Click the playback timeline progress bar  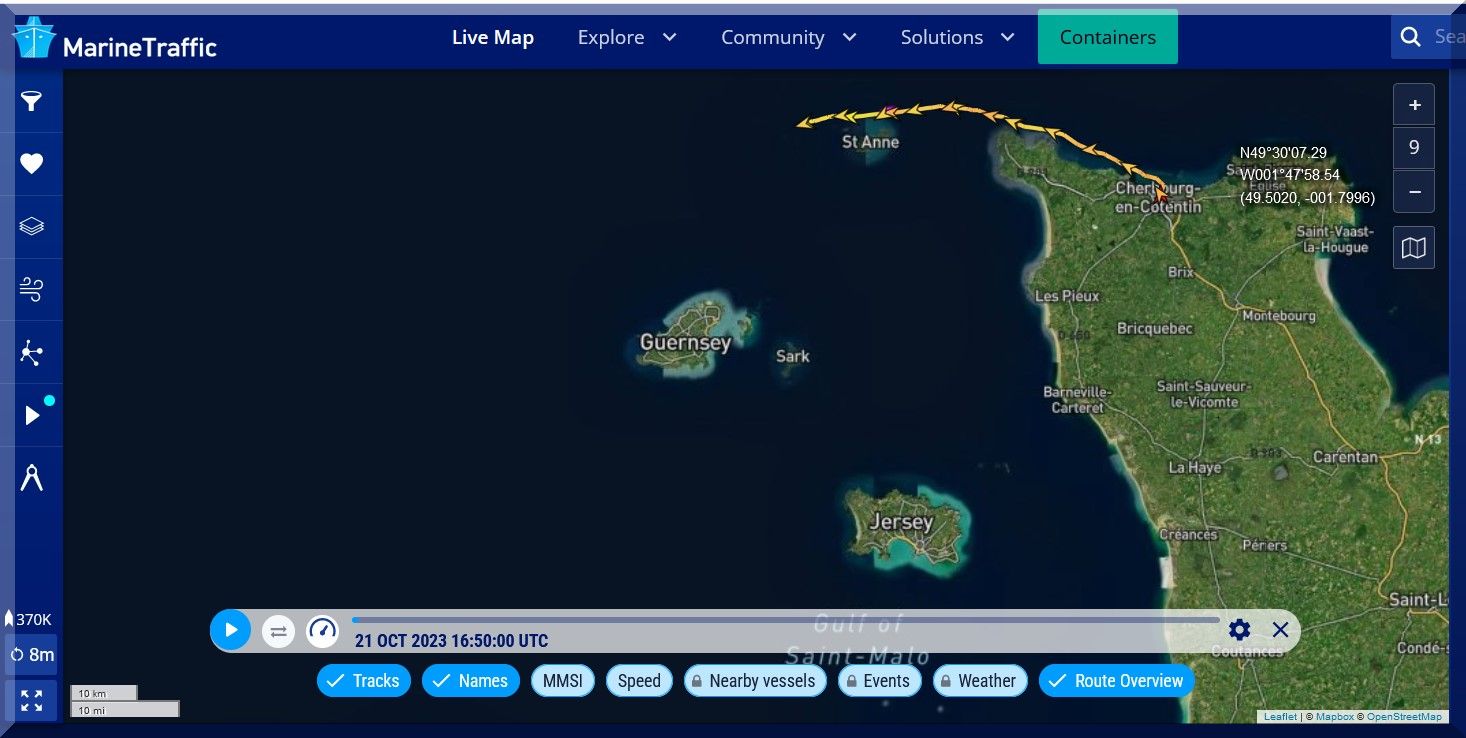(x=785, y=620)
